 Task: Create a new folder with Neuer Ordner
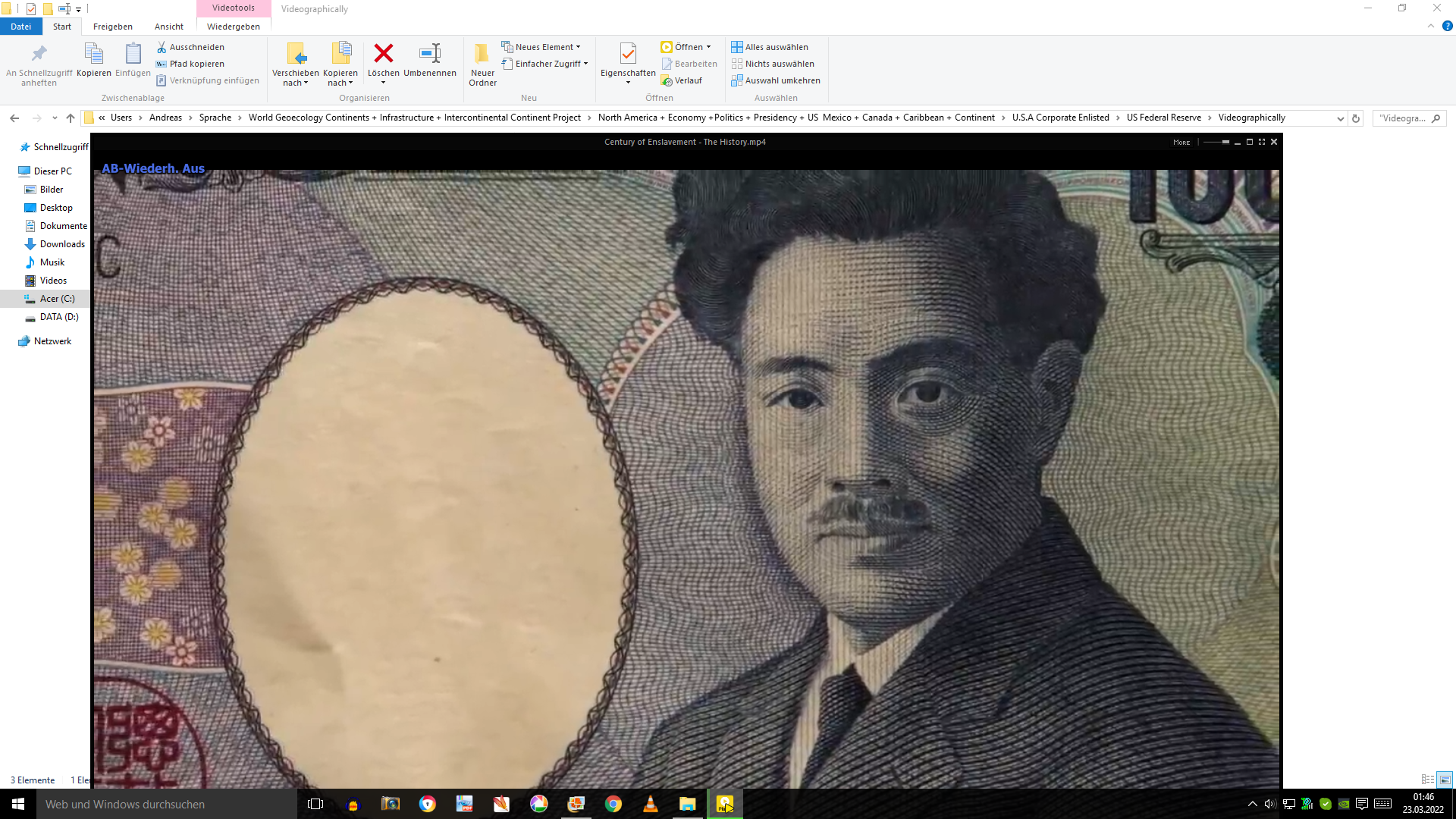482,64
